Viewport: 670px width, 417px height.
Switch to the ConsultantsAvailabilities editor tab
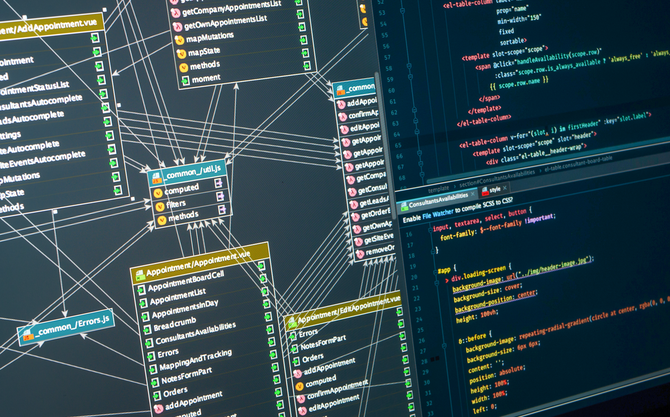[x=438, y=200]
